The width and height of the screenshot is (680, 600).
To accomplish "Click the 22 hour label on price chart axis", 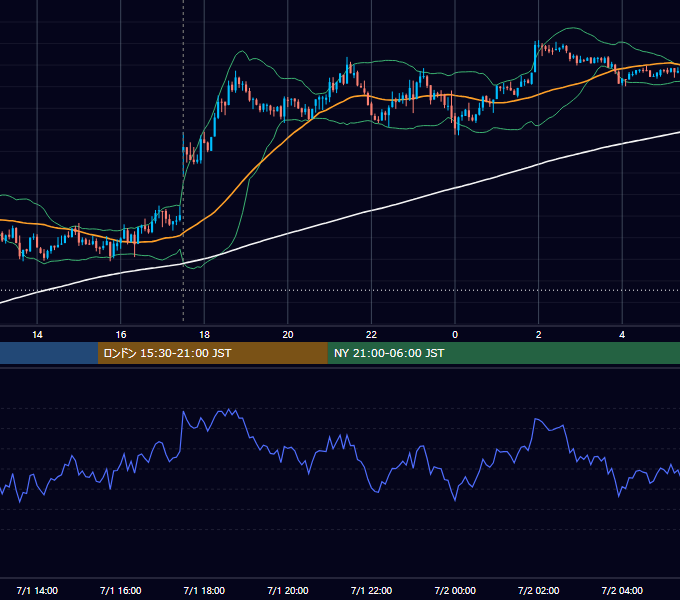I will point(371,335).
